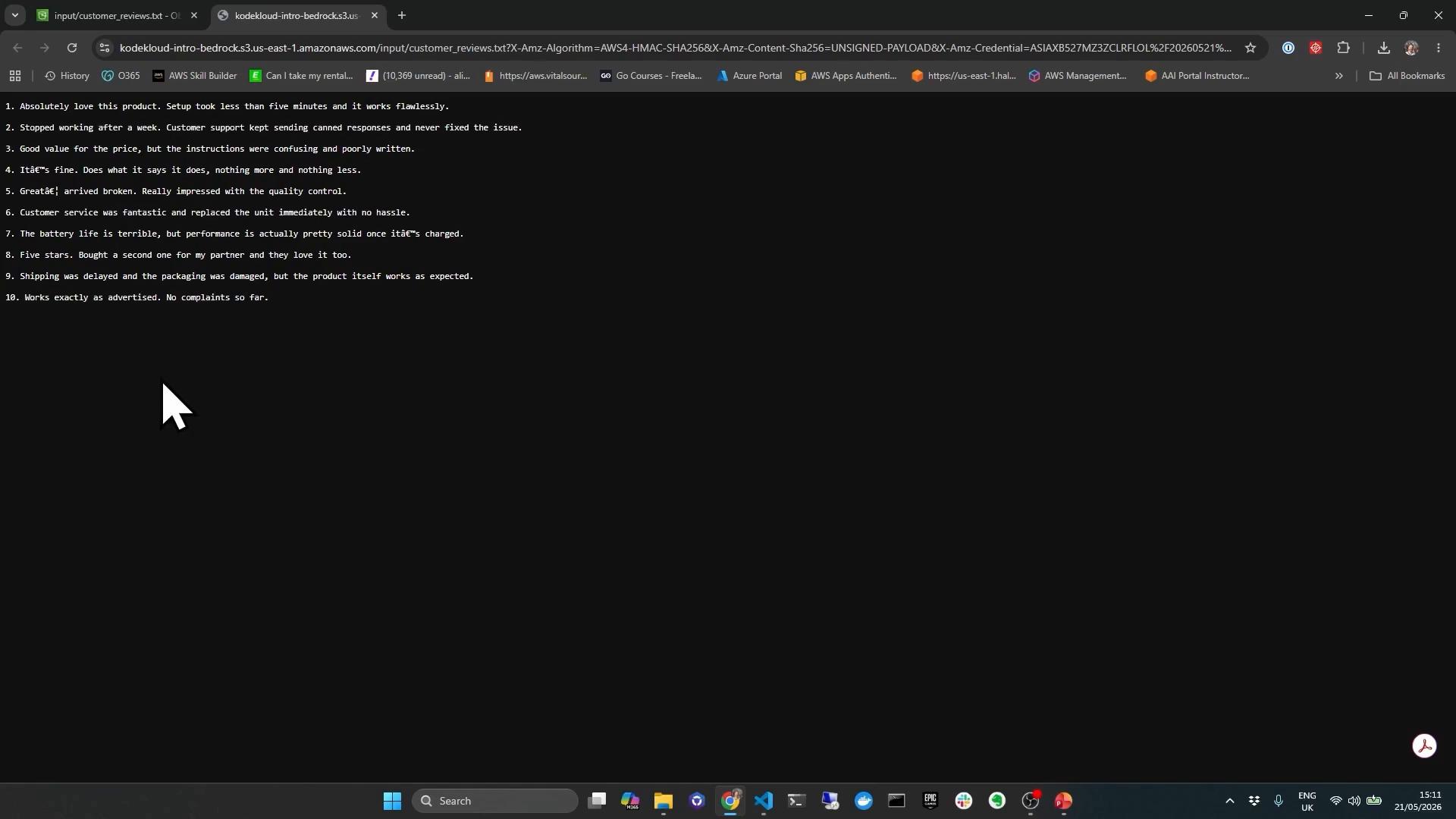1456x819 pixels.
Task: Switch to the input/customer_reviews.txt tab
Action: coord(118,15)
